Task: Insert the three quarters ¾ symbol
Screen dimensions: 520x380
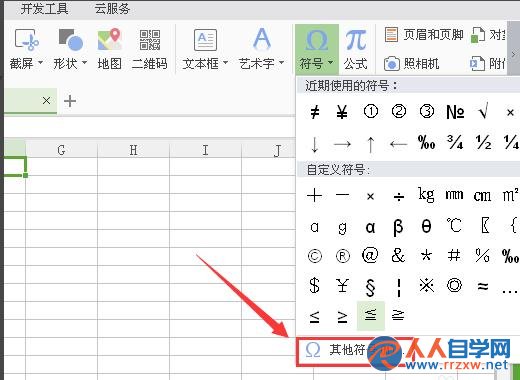Action: pos(455,142)
